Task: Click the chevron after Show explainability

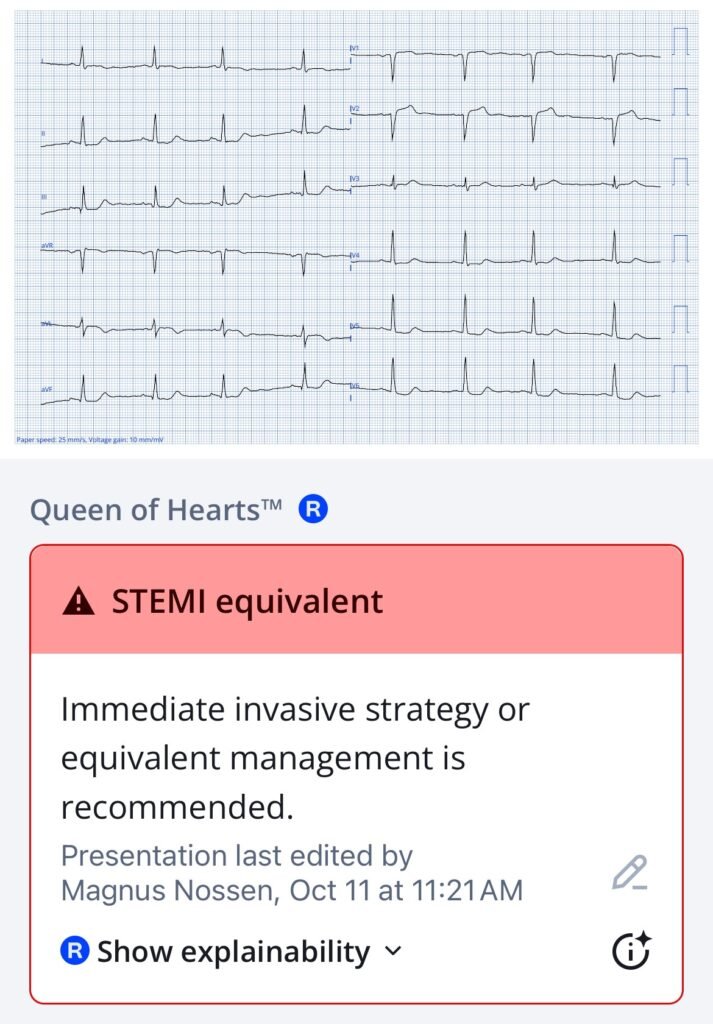Action: (393, 951)
